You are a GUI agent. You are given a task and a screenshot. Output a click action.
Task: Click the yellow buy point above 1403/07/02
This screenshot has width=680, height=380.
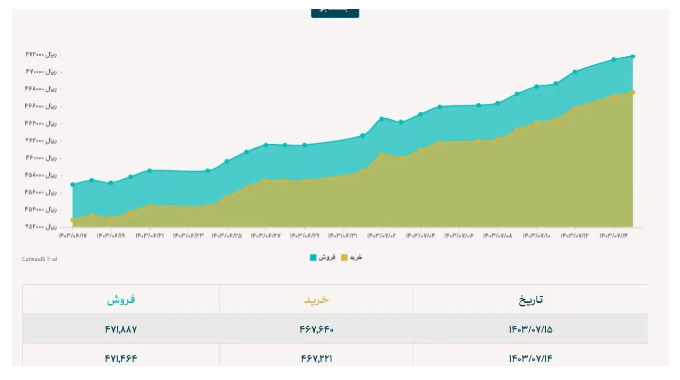(382, 154)
